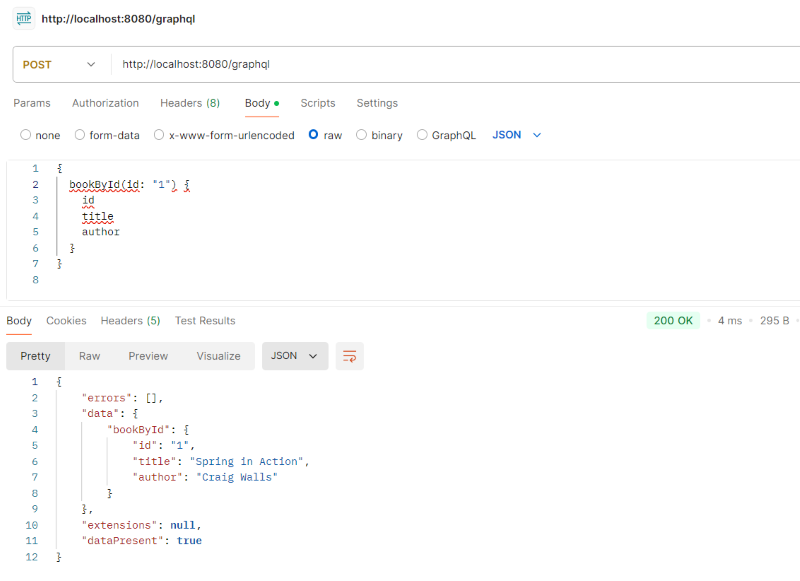Open the Visualize response view
Viewport: 800px width, 581px height.
218,356
